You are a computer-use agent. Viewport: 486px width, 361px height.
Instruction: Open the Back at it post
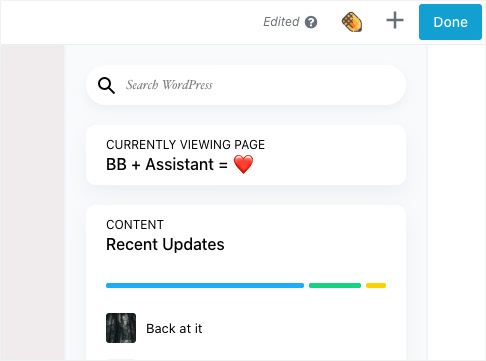(174, 329)
